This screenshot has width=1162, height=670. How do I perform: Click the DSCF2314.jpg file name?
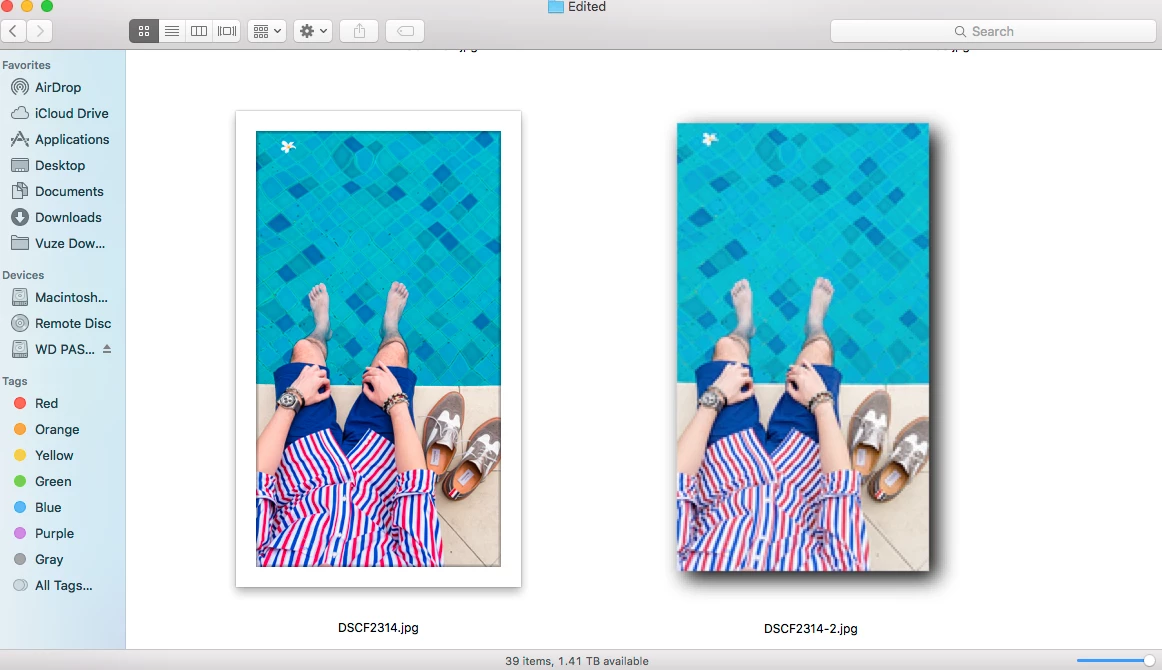pos(378,628)
